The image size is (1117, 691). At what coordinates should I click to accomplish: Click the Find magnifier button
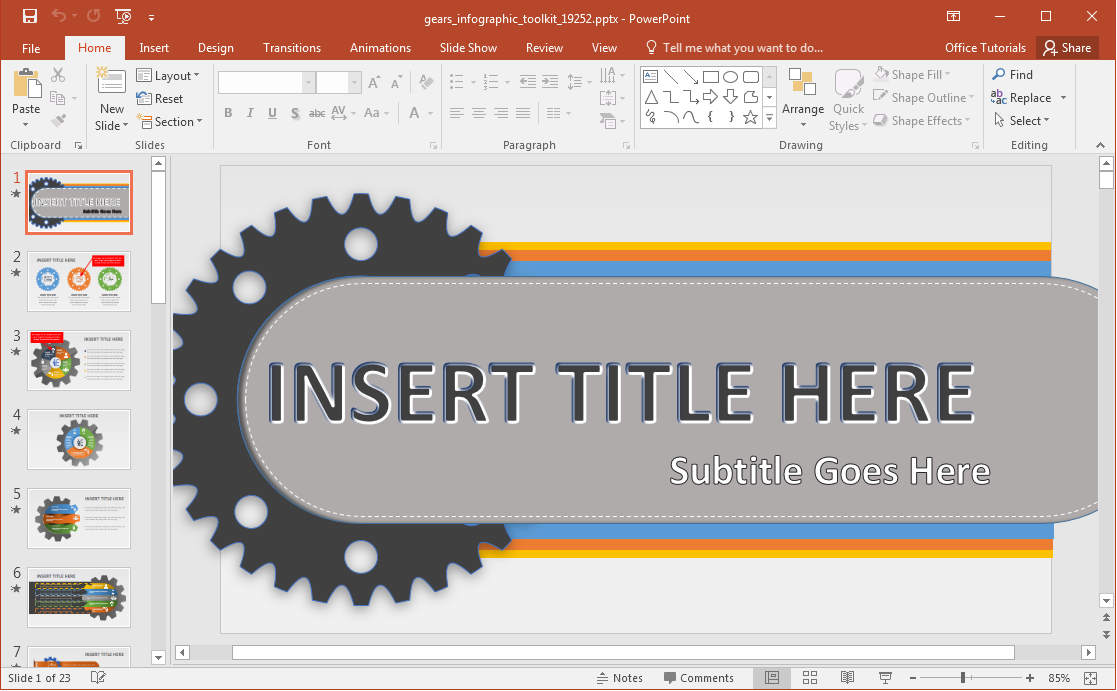(x=1012, y=75)
